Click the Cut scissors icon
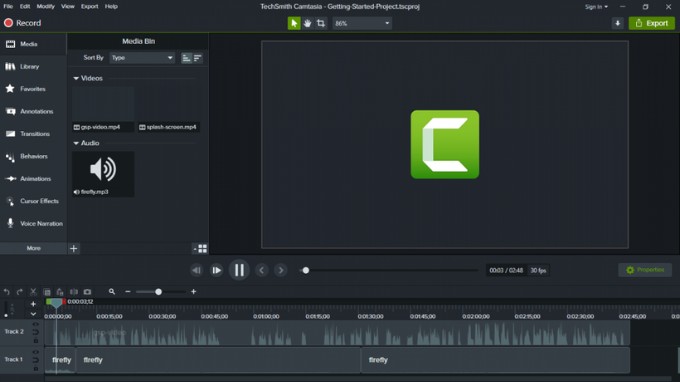Screen dimensions: 680x382 33,292
